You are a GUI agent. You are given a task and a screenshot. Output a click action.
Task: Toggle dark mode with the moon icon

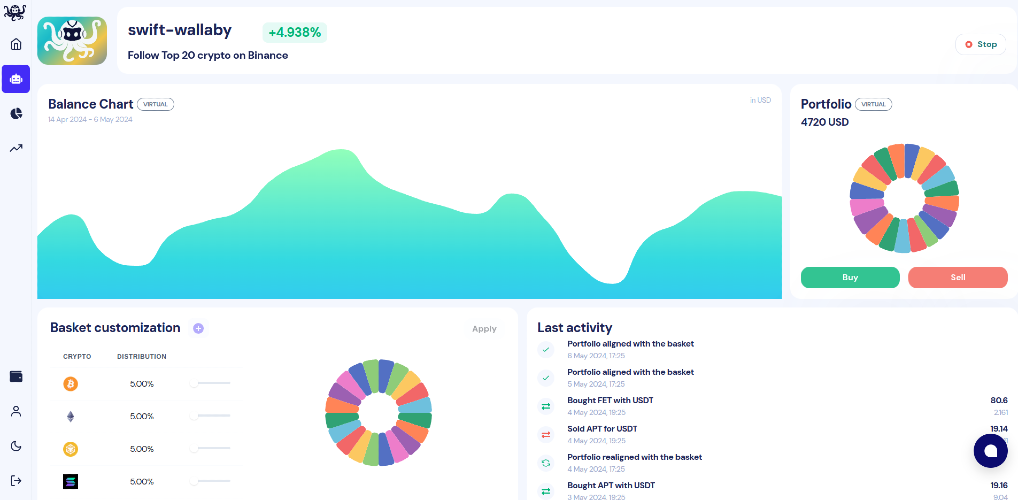[16, 446]
